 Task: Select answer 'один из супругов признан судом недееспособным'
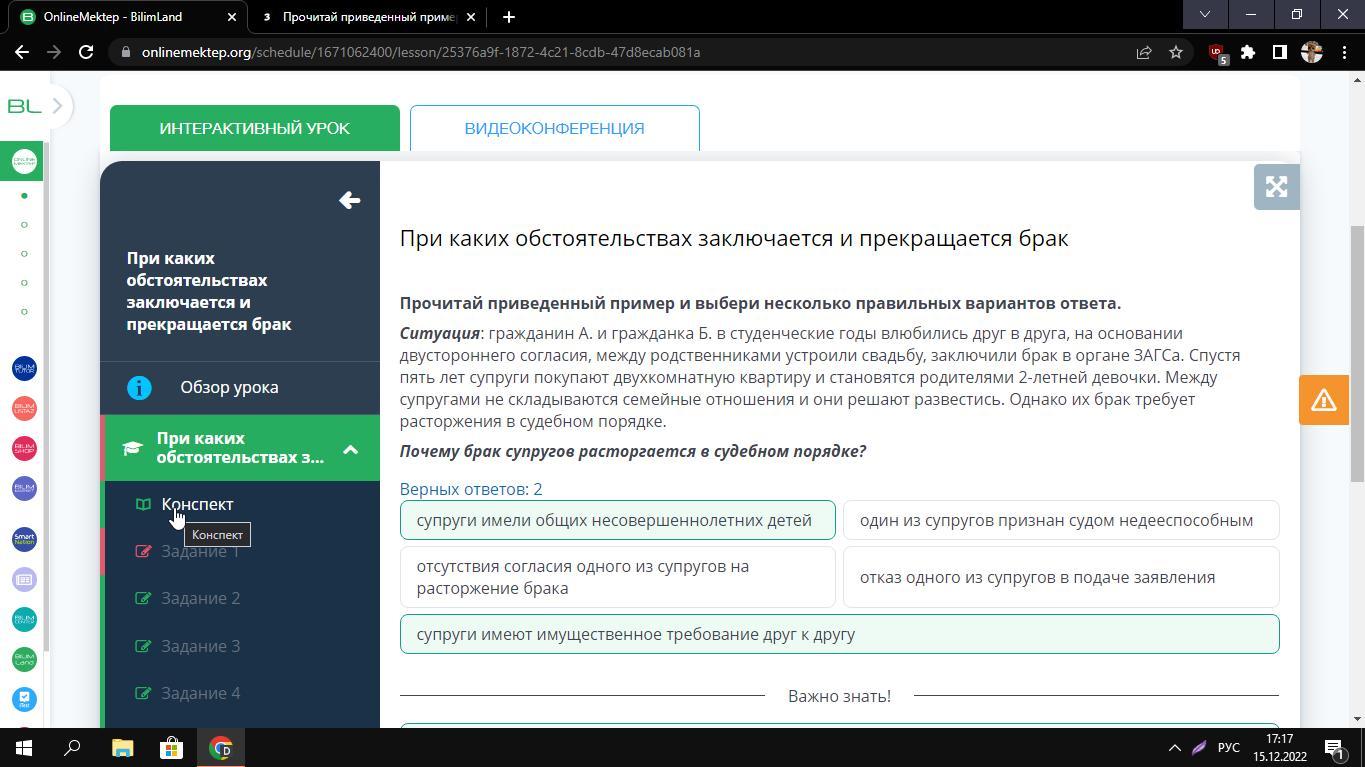click(x=1061, y=520)
